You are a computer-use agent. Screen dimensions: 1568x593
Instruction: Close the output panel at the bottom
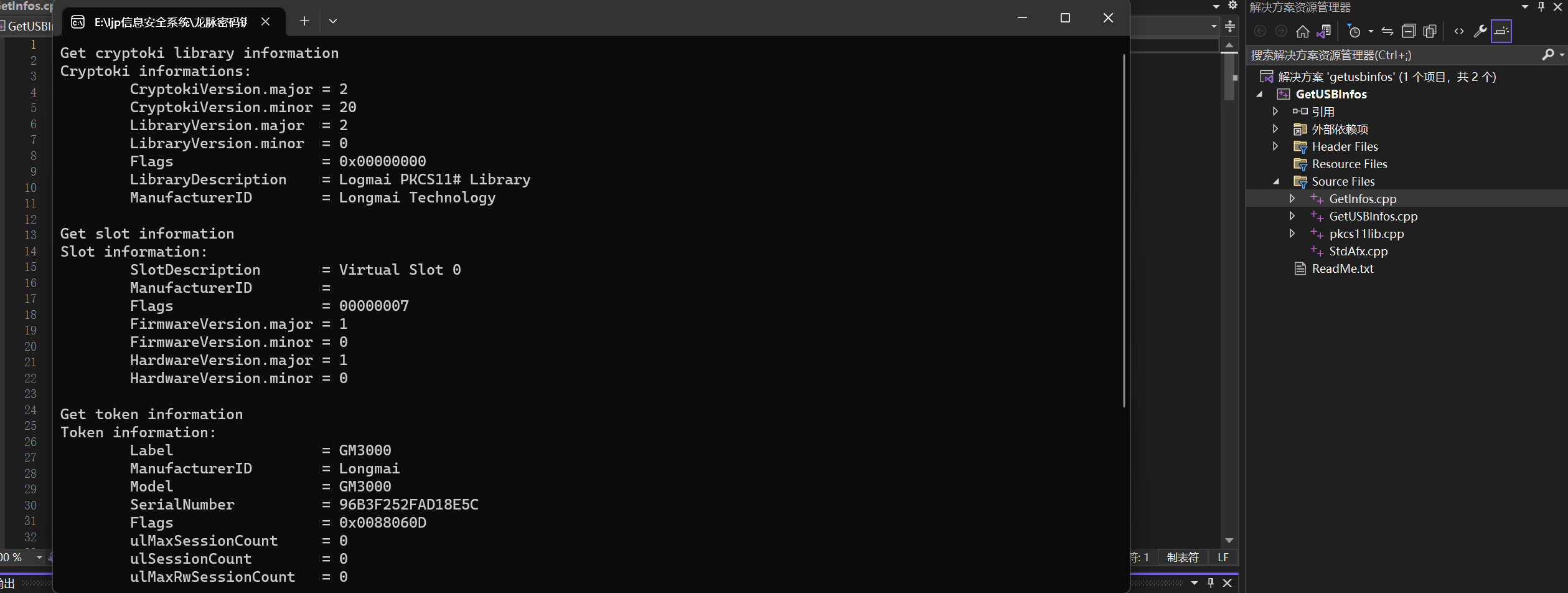click(x=1228, y=583)
